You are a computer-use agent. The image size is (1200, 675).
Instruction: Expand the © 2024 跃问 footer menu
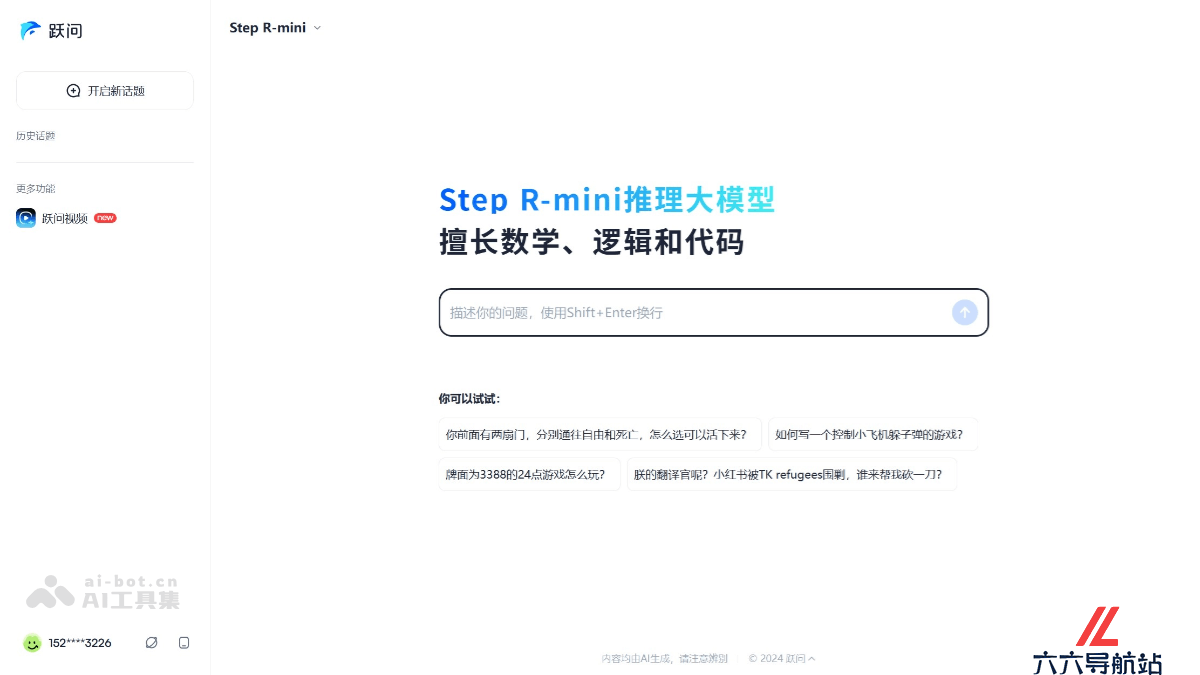coord(782,658)
